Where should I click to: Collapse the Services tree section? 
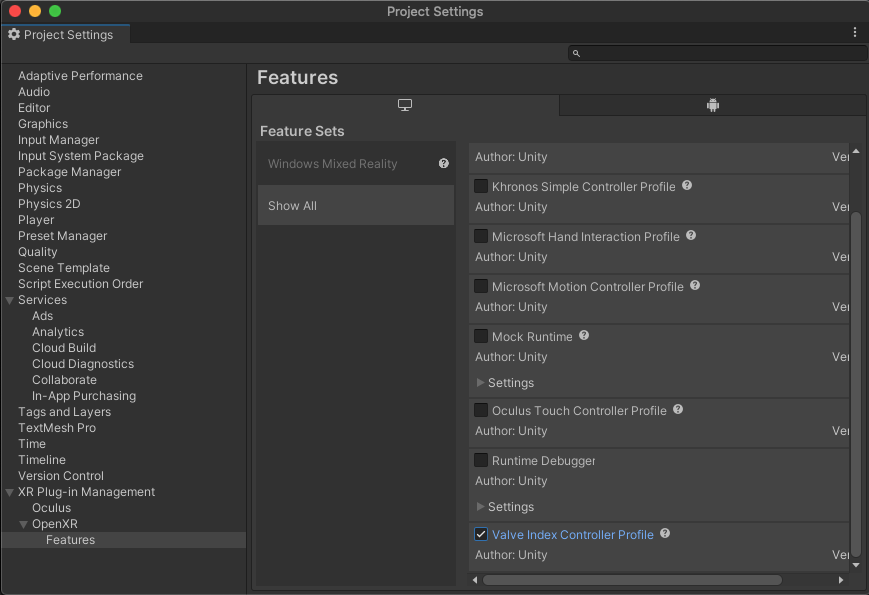pyautogui.click(x=10, y=300)
